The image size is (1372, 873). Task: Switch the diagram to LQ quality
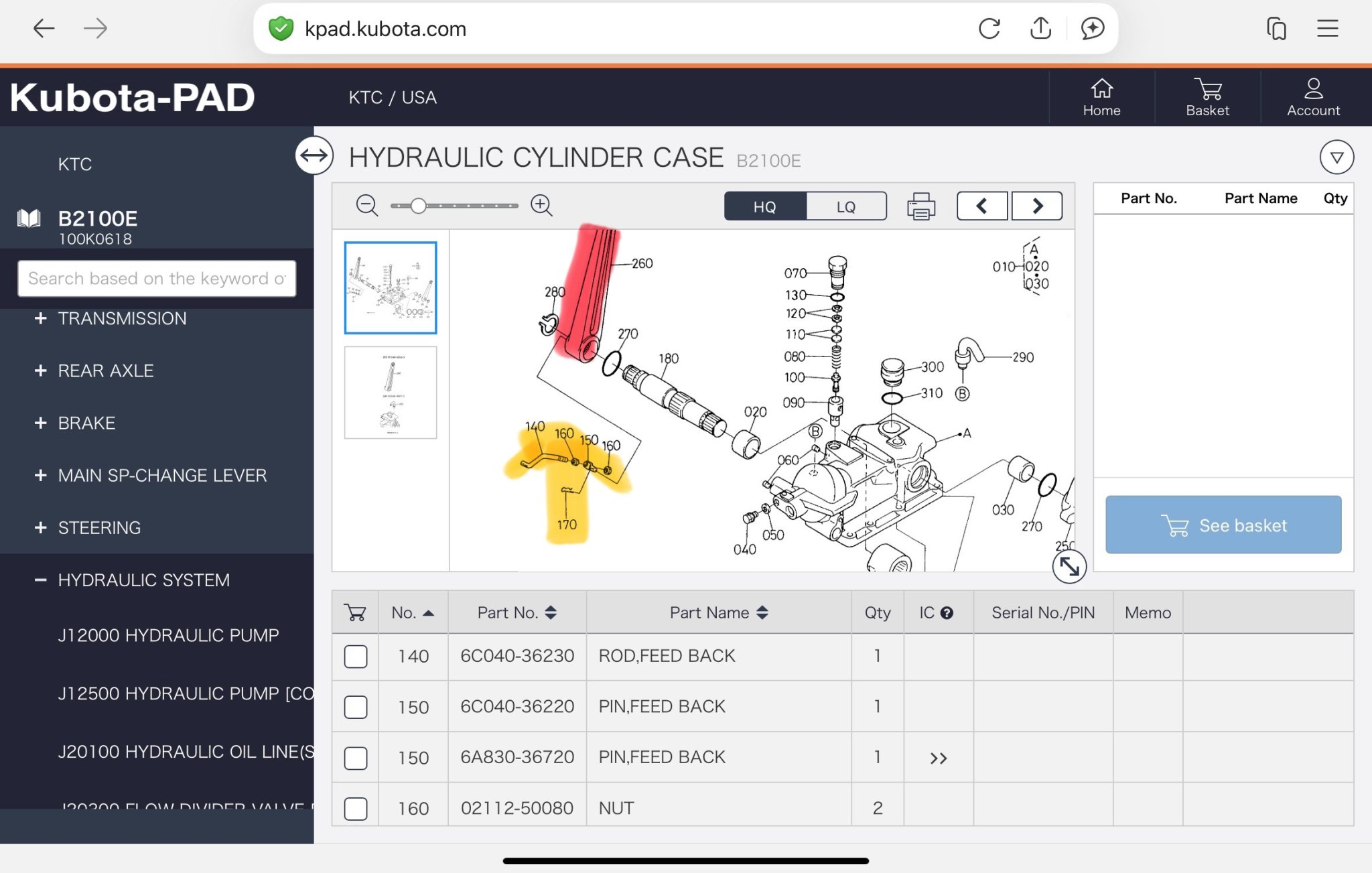coord(845,206)
